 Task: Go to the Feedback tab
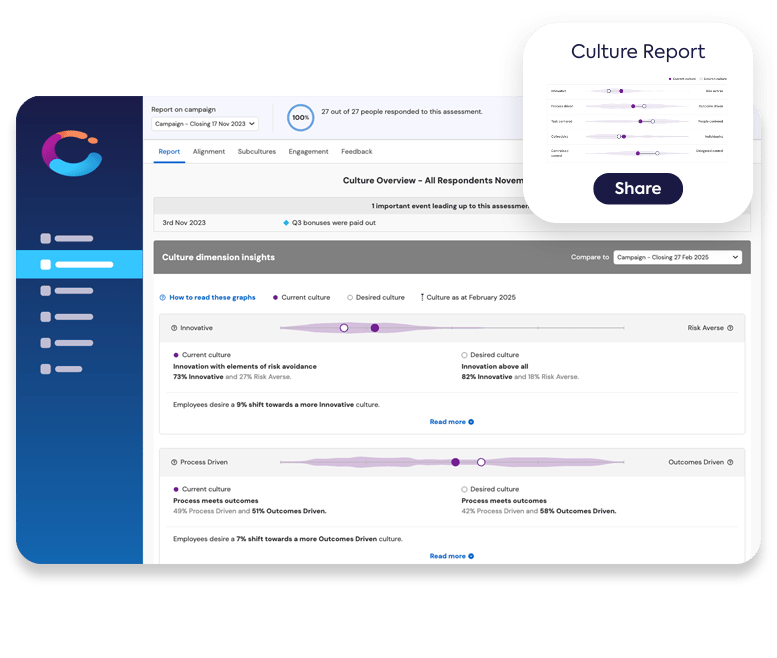(357, 152)
